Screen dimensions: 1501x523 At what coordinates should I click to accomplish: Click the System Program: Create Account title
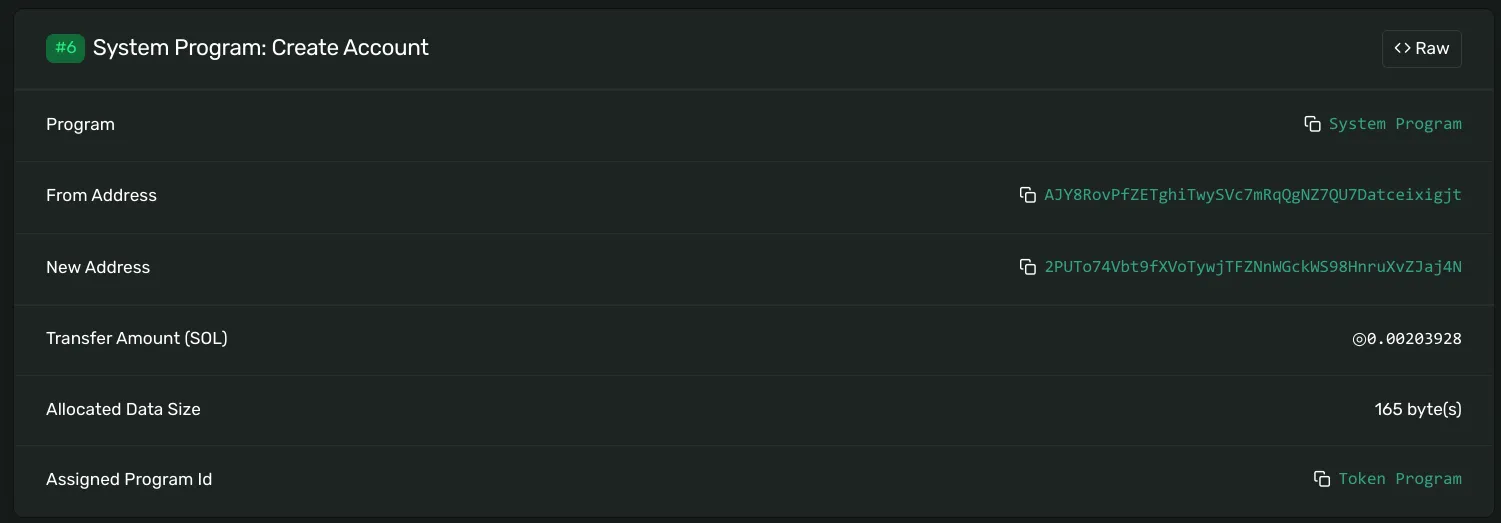pyautogui.click(x=261, y=48)
